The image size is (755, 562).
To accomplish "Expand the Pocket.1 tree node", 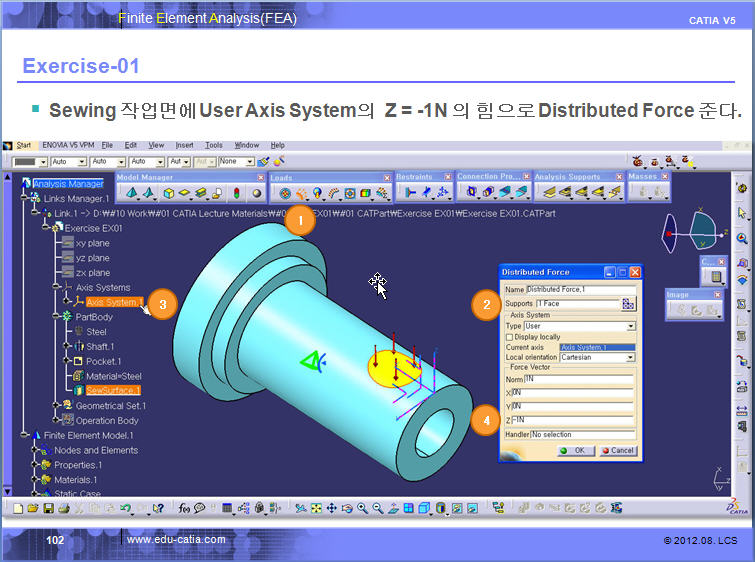I will click(x=66, y=361).
